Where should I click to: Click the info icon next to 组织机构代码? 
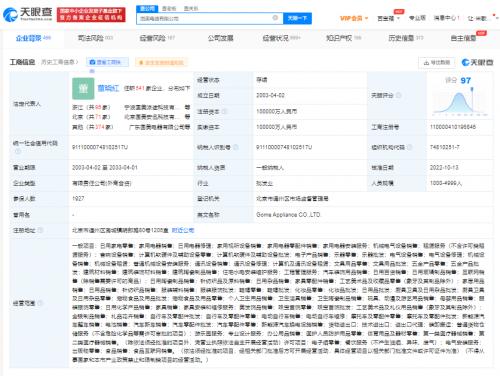(410, 147)
